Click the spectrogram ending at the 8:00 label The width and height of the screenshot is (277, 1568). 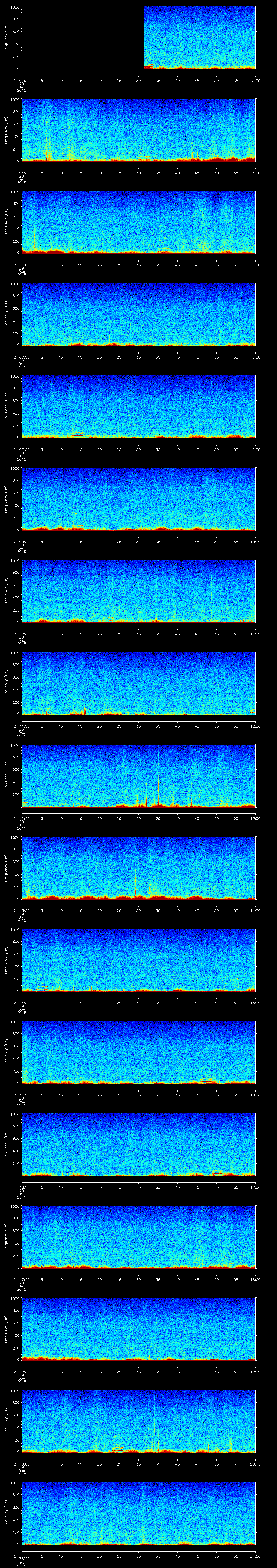coord(138,314)
